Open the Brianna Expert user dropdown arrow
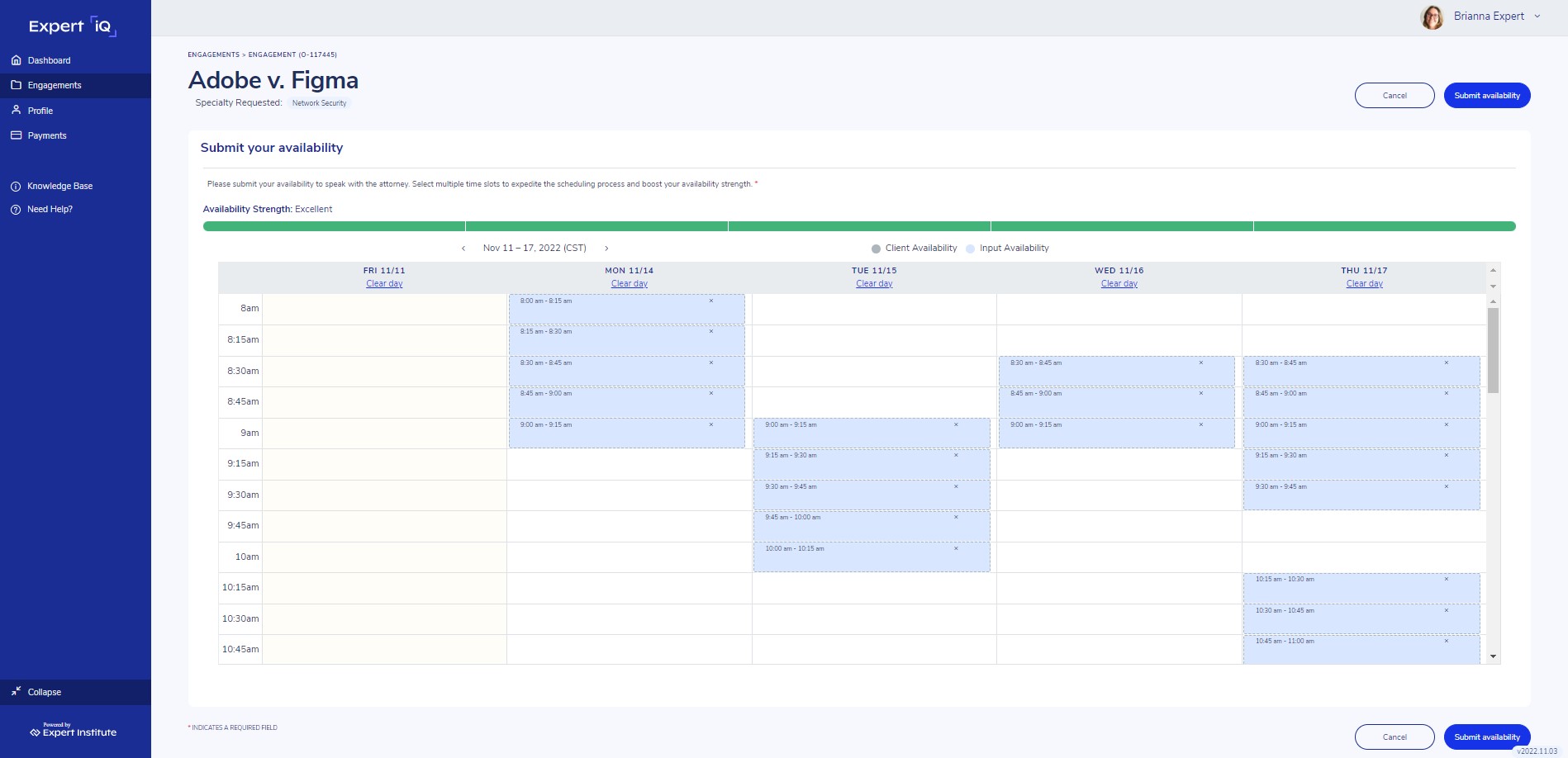Viewport: 1568px width, 758px height. 1537,17
